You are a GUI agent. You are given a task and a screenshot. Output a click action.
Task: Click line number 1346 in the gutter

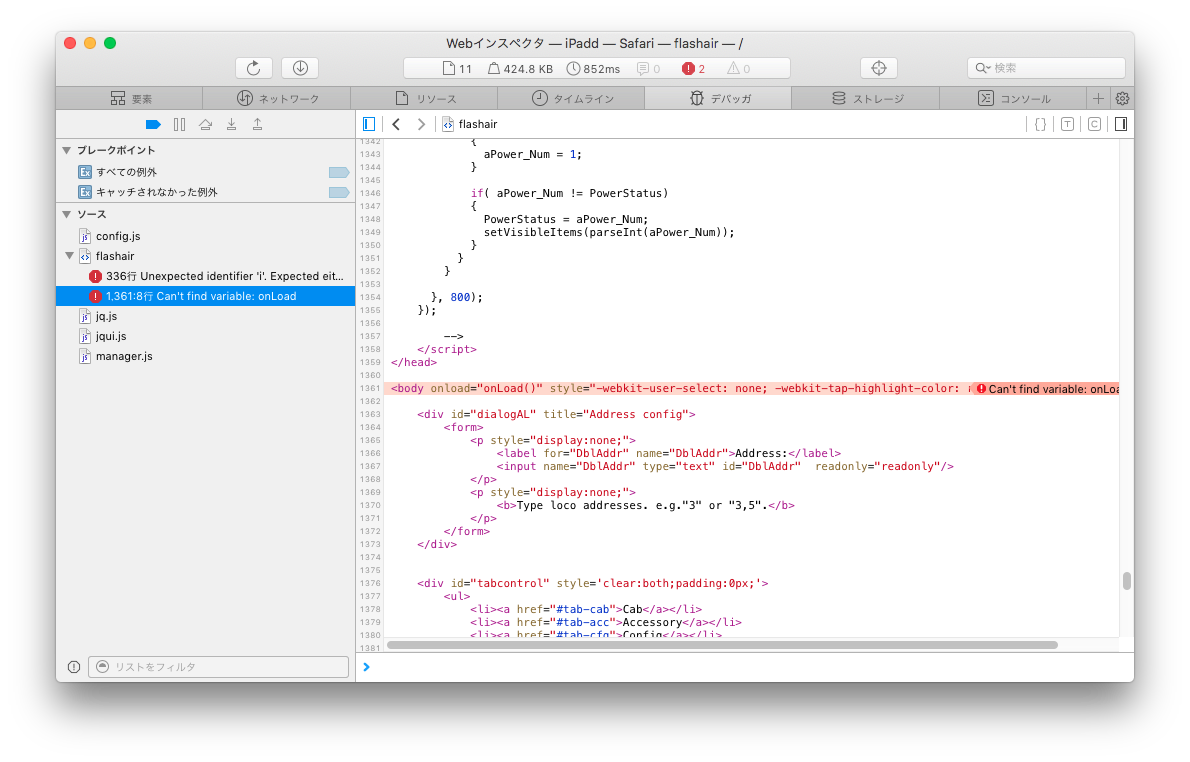pyautogui.click(x=370, y=194)
